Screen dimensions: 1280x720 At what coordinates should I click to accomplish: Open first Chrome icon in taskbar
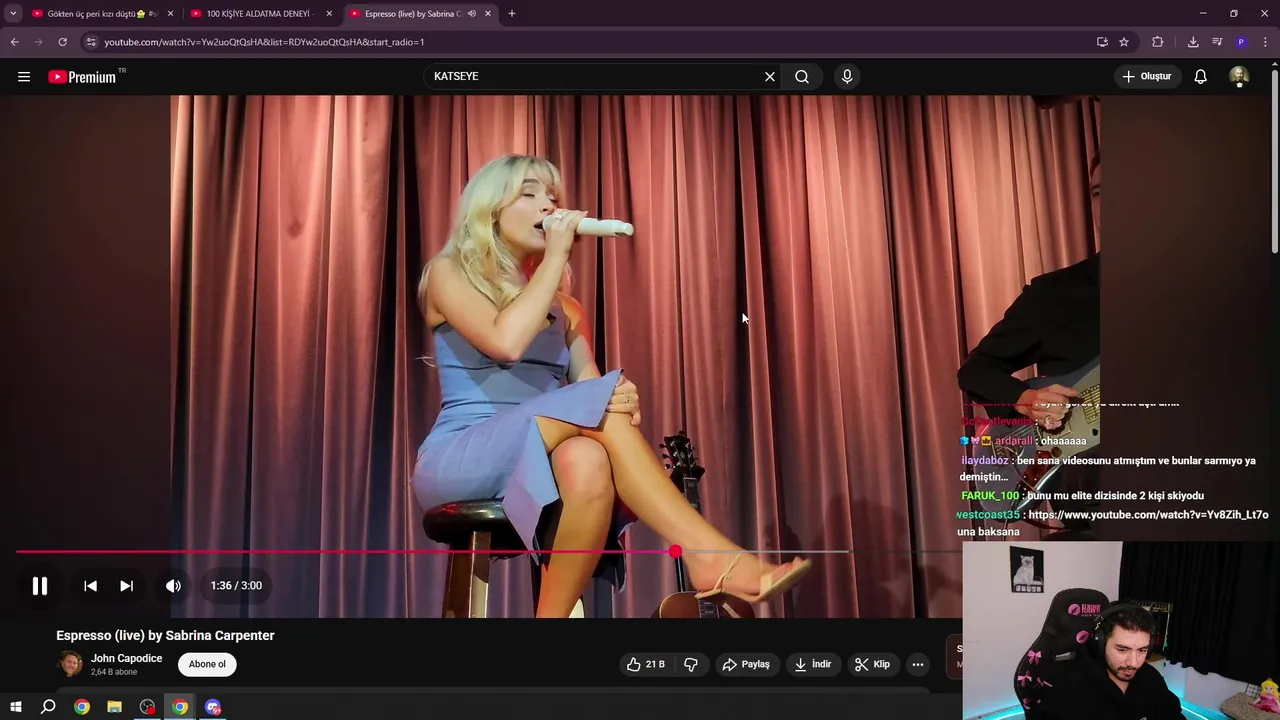pyautogui.click(x=82, y=707)
